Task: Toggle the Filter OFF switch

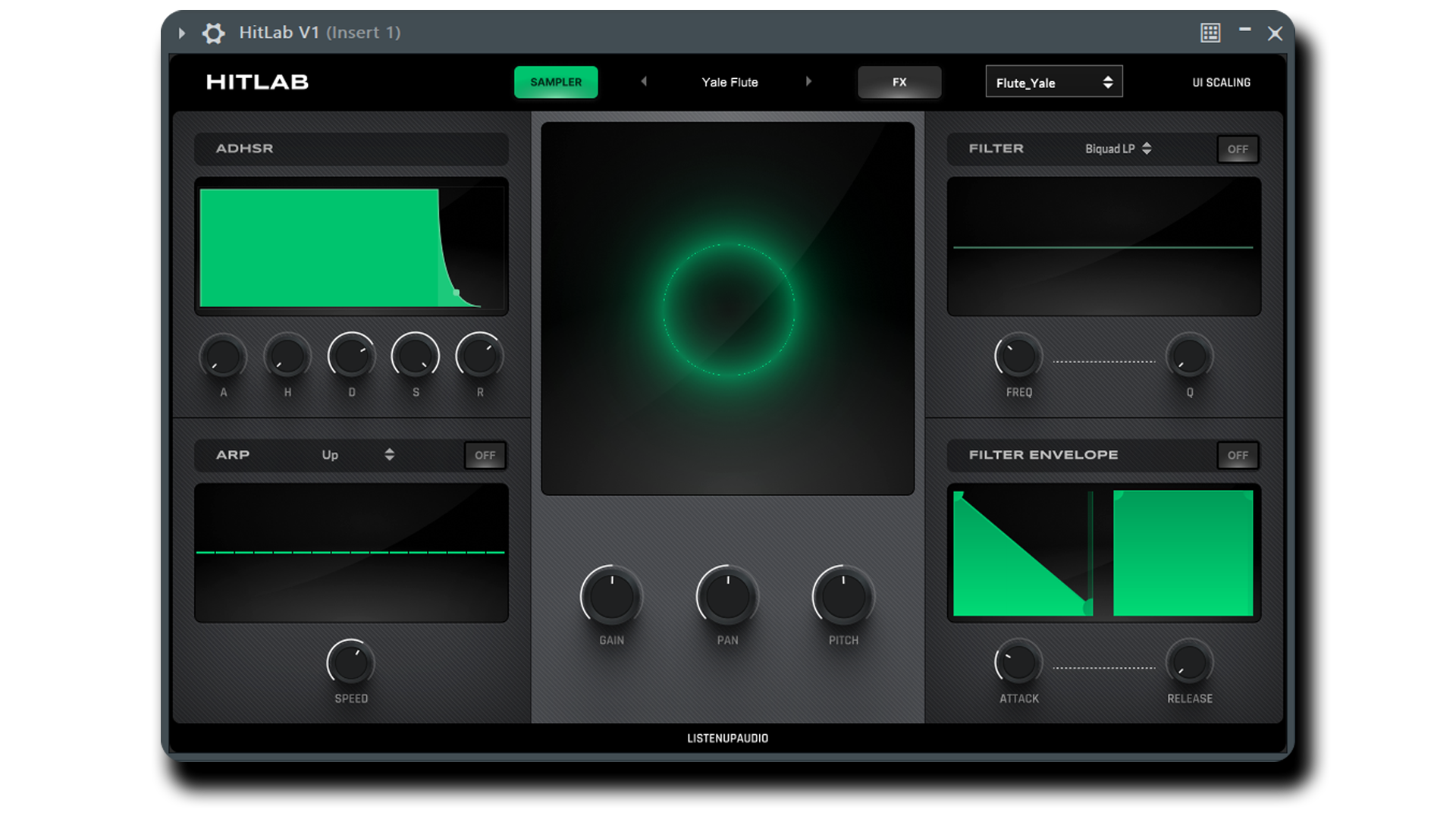Action: [1238, 149]
